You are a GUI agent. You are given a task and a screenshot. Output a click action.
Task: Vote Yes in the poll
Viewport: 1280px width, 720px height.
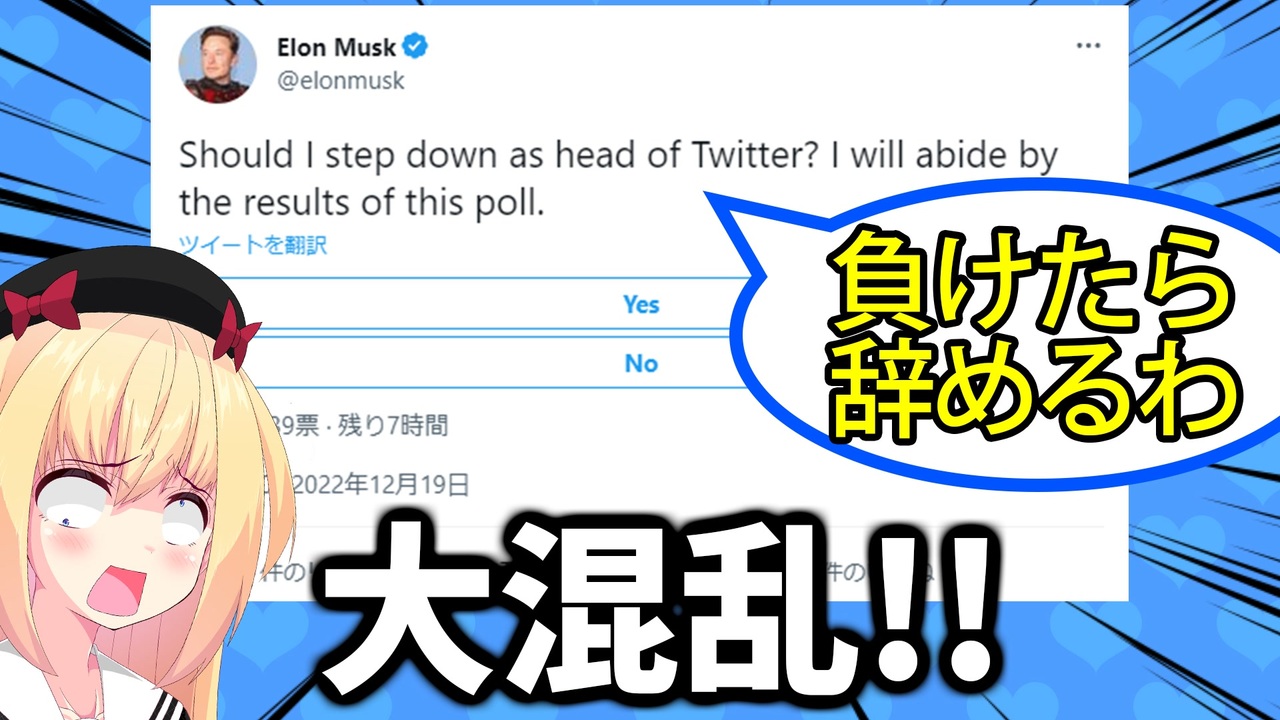(641, 304)
